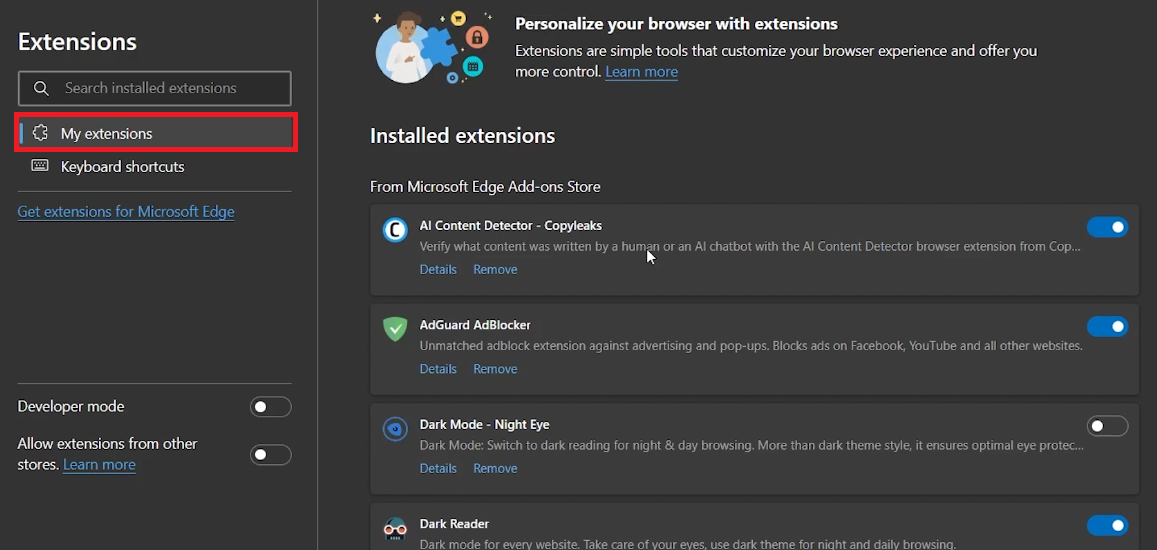The image size is (1157, 550).
Task: Click the Night Eye extension icon
Action: 395,428
